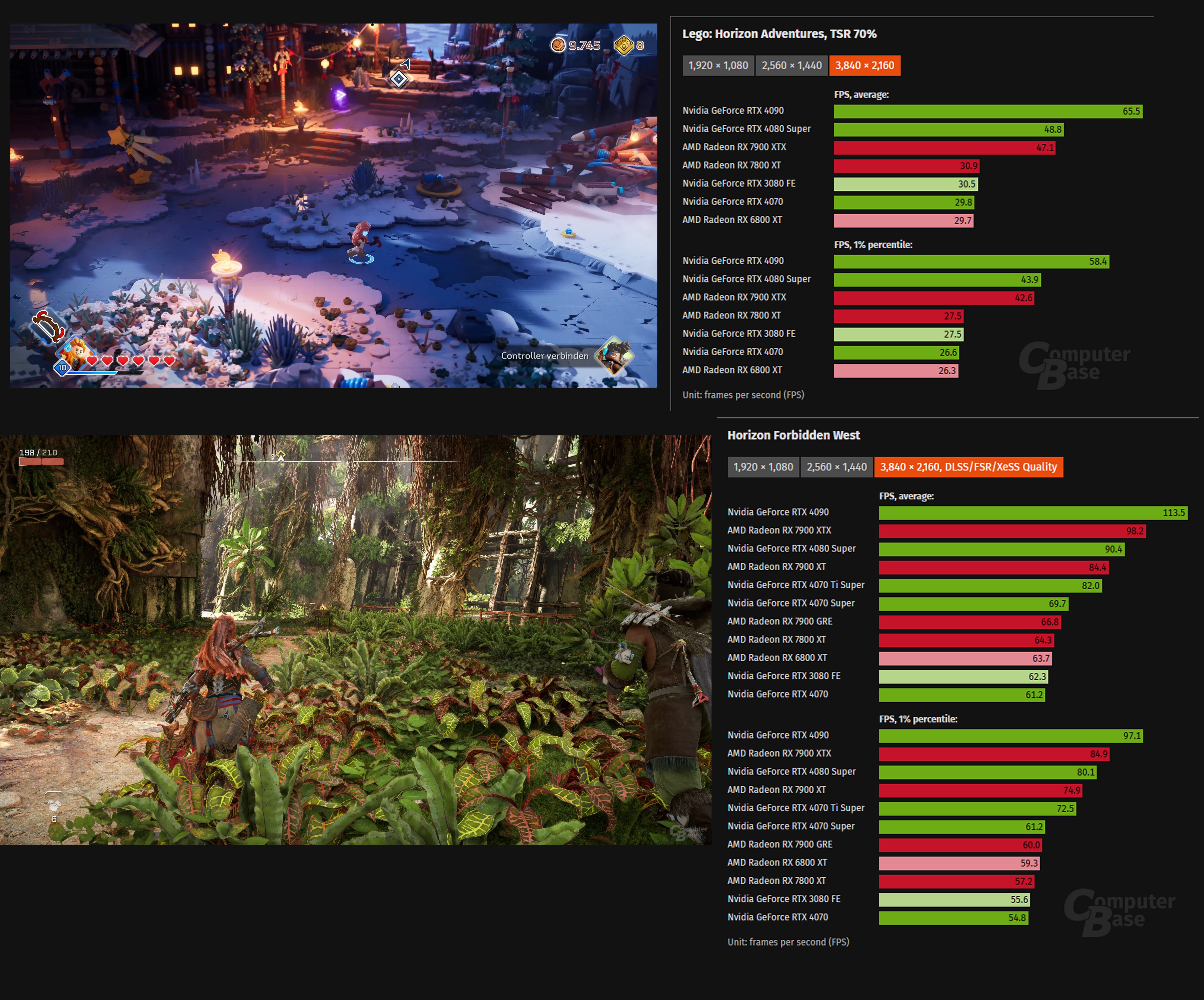Screen dimensions: 1204x1000
Task: Select 3,840 × 2,160 tab in Lego chart
Action: [865, 65]
